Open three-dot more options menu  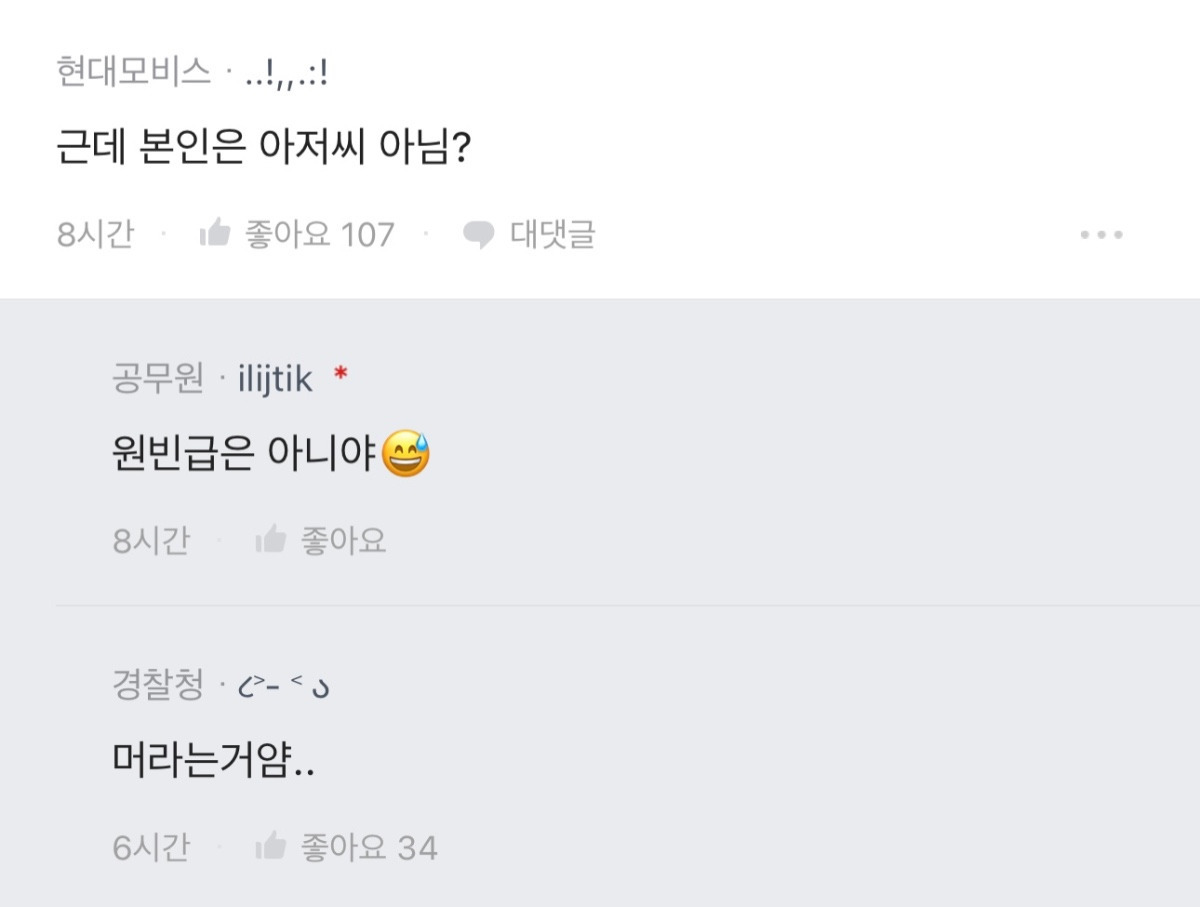[1101, 235]
